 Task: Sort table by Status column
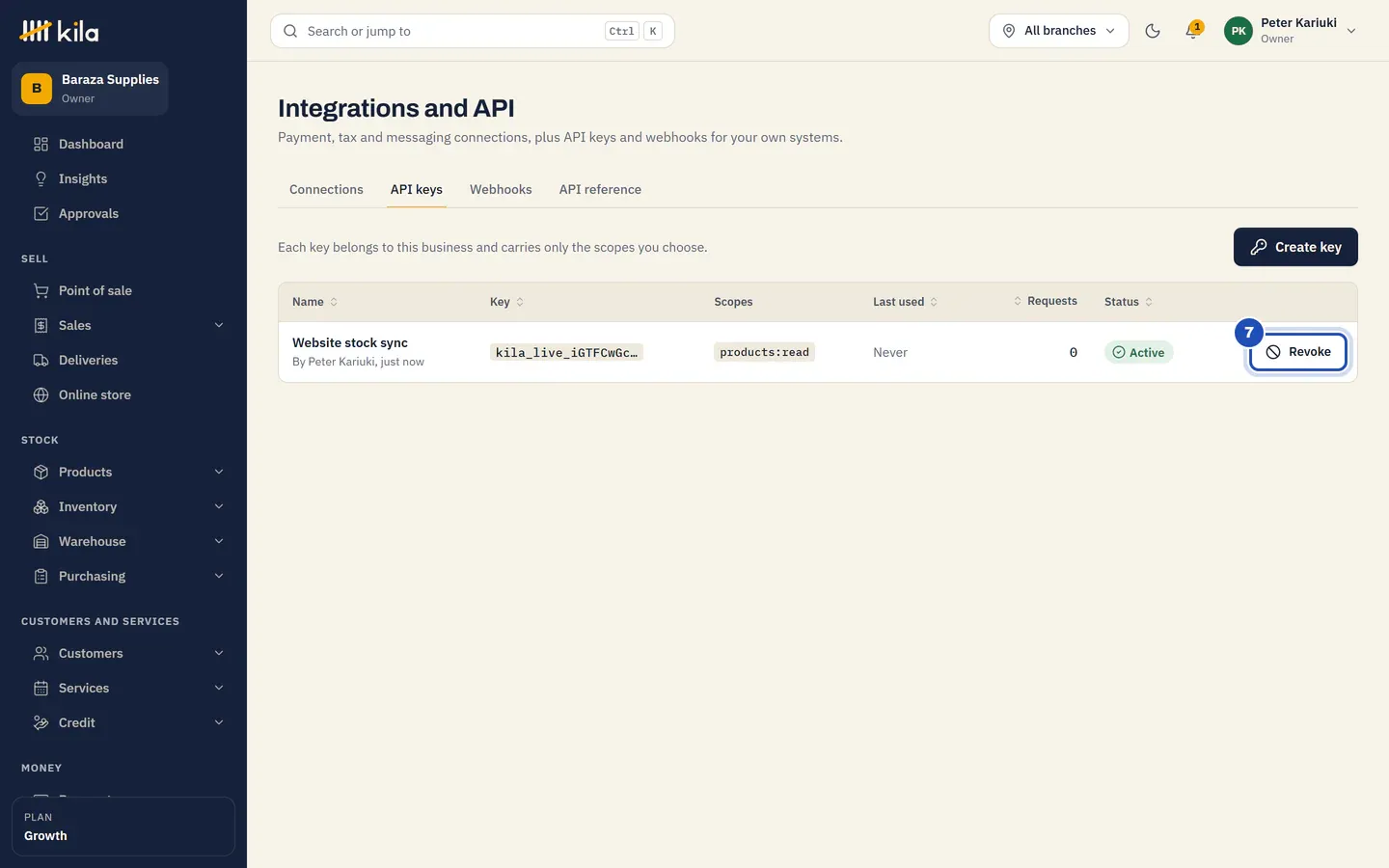(x=1129, y=302)
